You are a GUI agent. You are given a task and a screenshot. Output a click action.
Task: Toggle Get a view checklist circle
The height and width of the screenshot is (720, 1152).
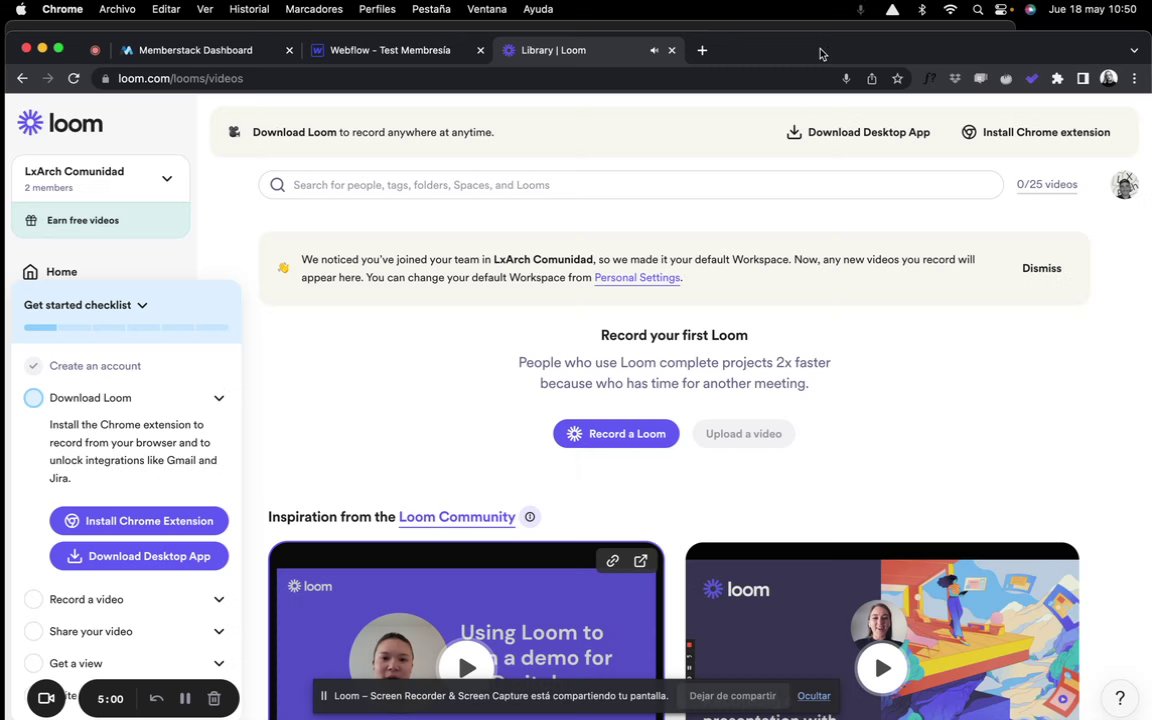click(x=33, y=663)
